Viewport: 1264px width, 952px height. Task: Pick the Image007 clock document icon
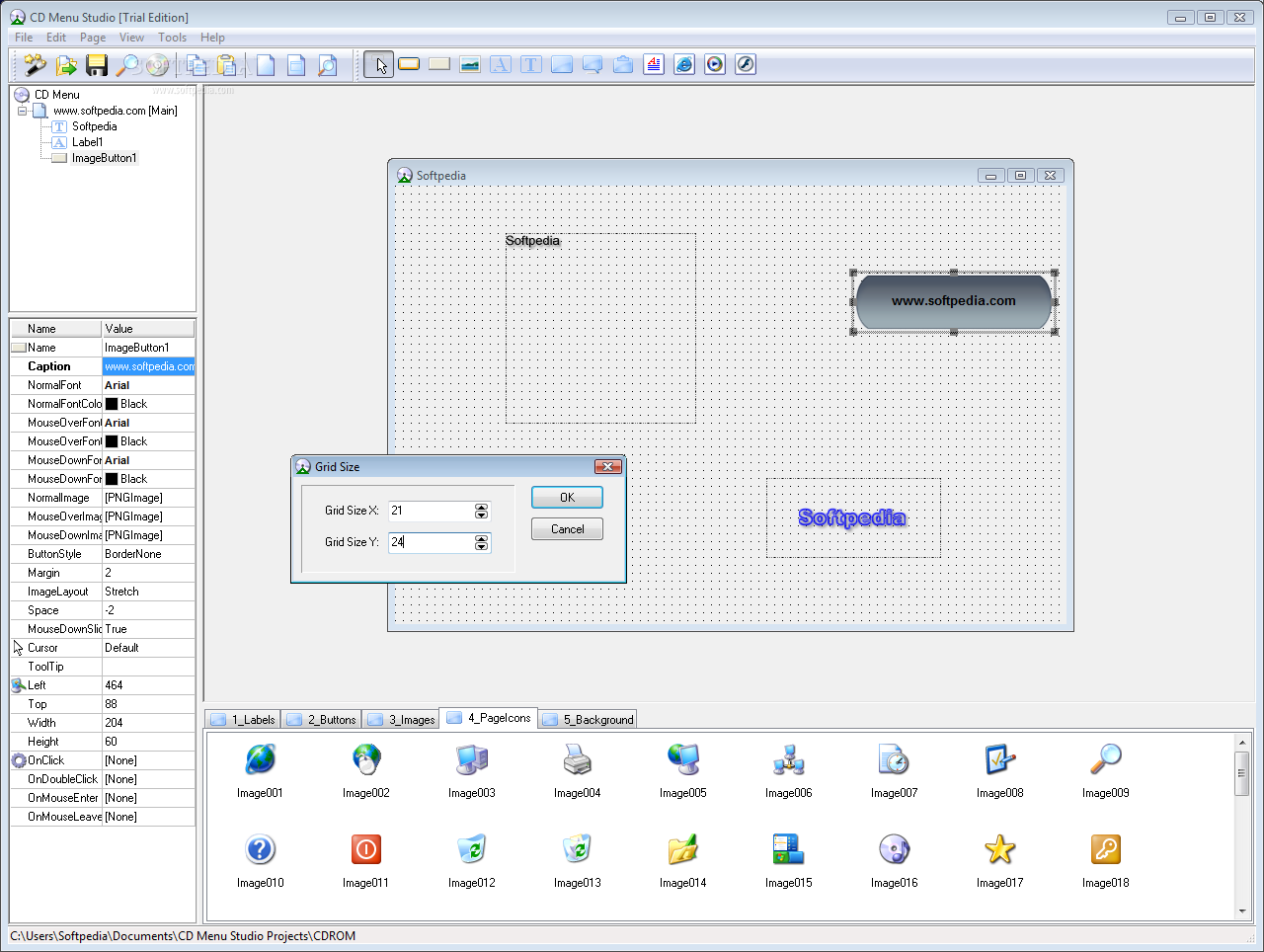894,759
